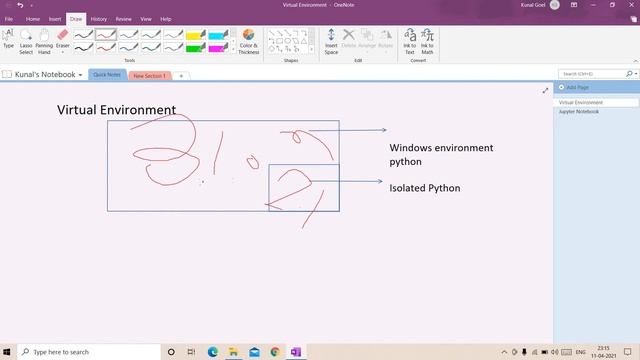This screenshot has width=640, height=360.
Task: Click the Insert Space tool
Action: click(x=331, y=42)
